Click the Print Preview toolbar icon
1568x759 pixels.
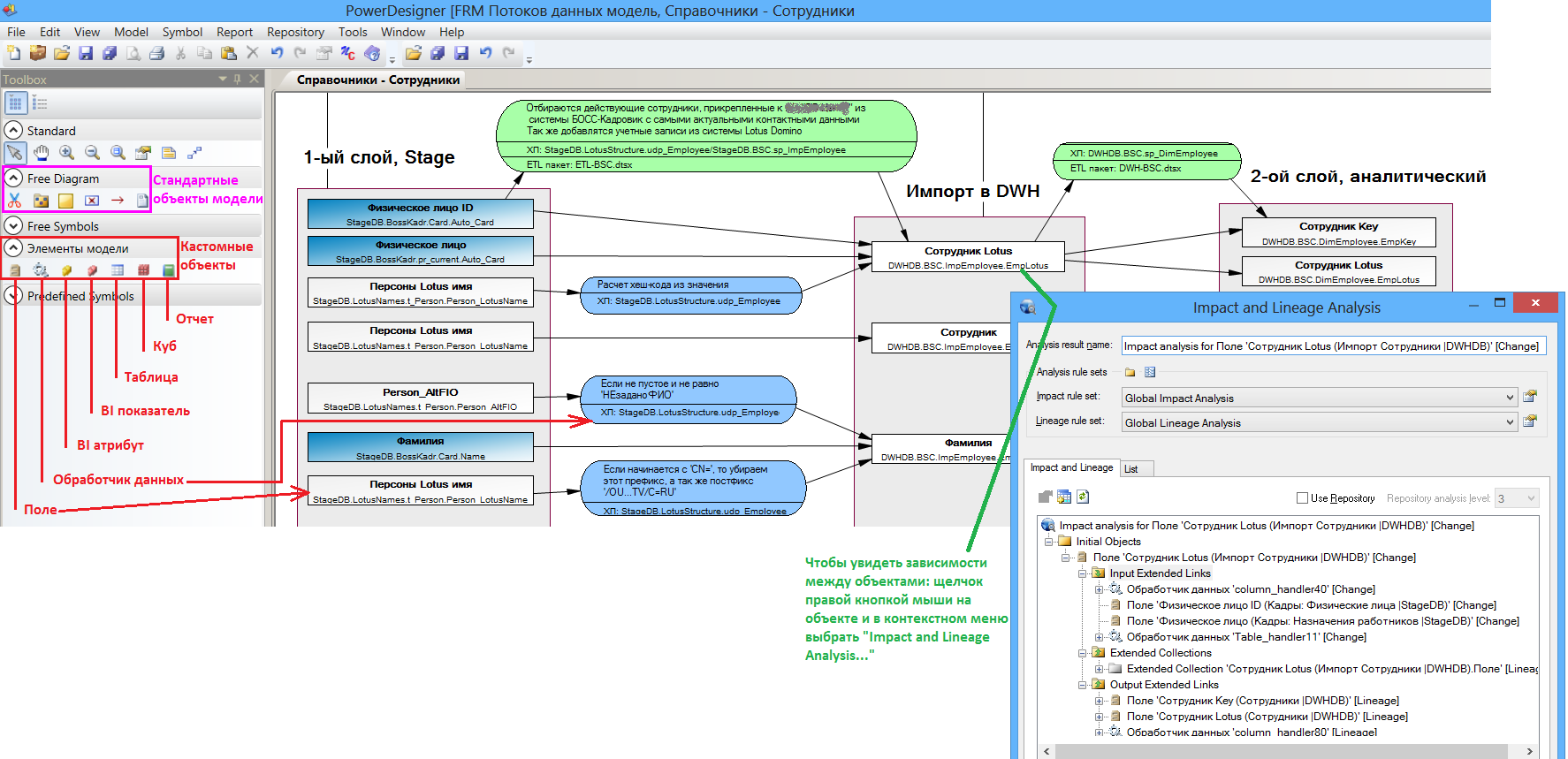pos(133,54)
